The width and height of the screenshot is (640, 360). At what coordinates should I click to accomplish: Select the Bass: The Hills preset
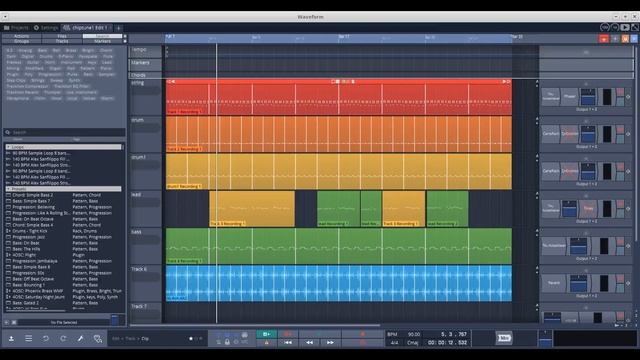[63, 249]
